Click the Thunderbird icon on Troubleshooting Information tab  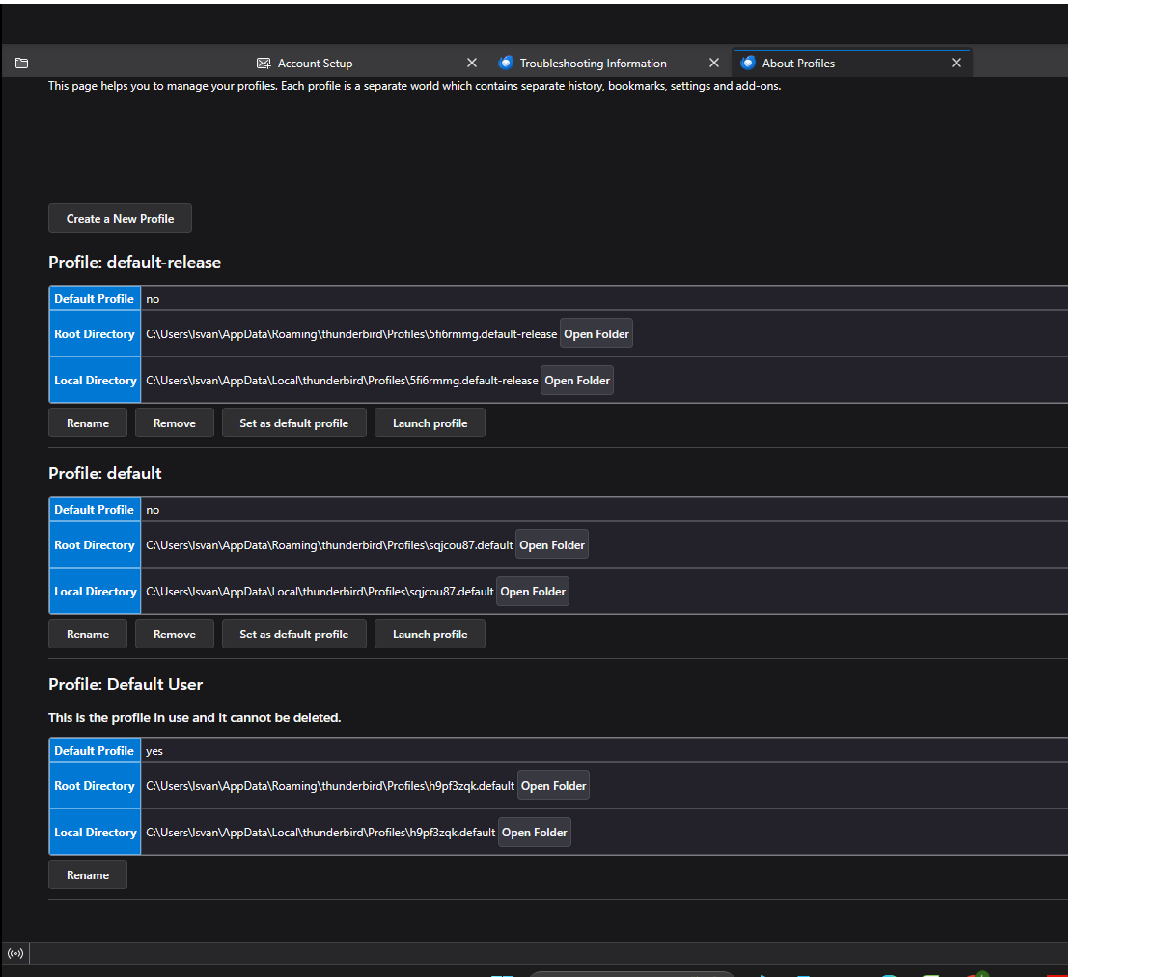[505, 62]
